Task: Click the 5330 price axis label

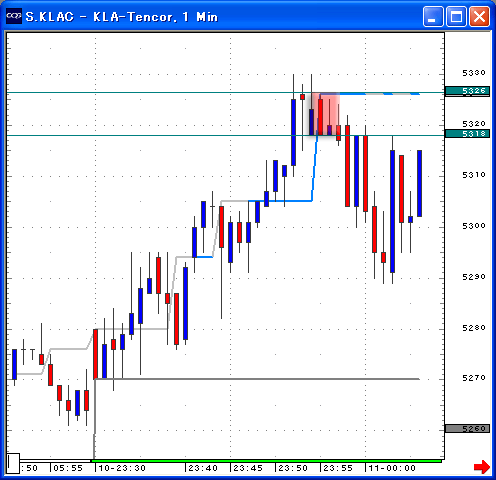Action: (x=474, y=73)
